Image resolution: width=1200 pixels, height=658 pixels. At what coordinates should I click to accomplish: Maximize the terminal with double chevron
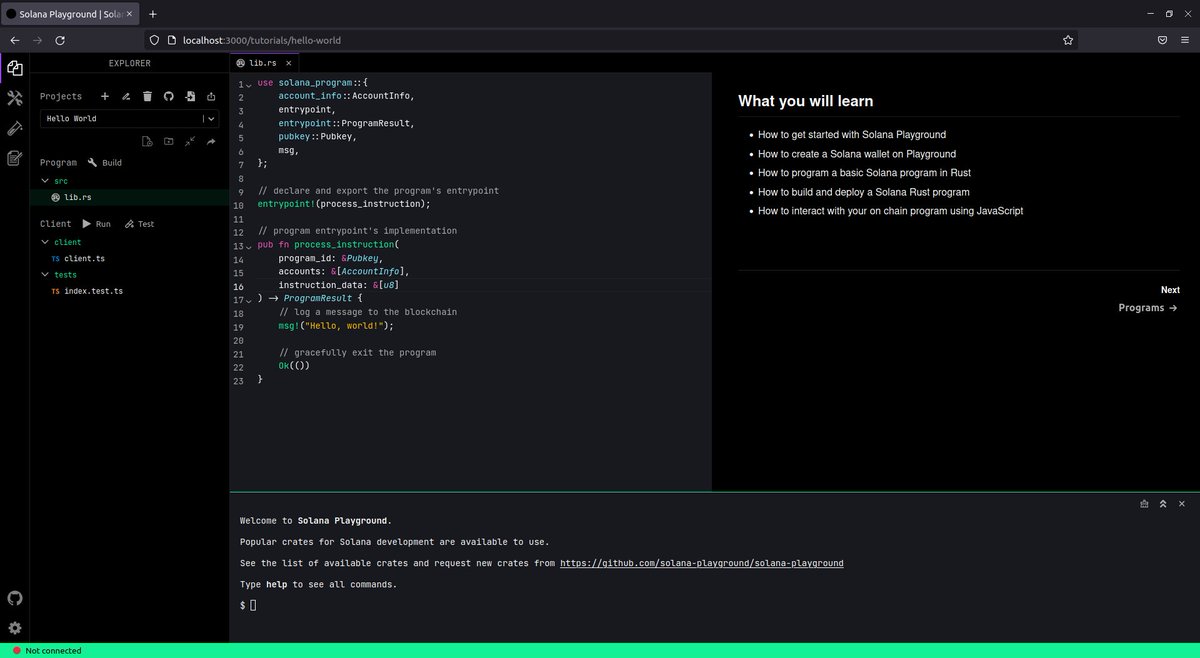click(x=1163, y=504)
